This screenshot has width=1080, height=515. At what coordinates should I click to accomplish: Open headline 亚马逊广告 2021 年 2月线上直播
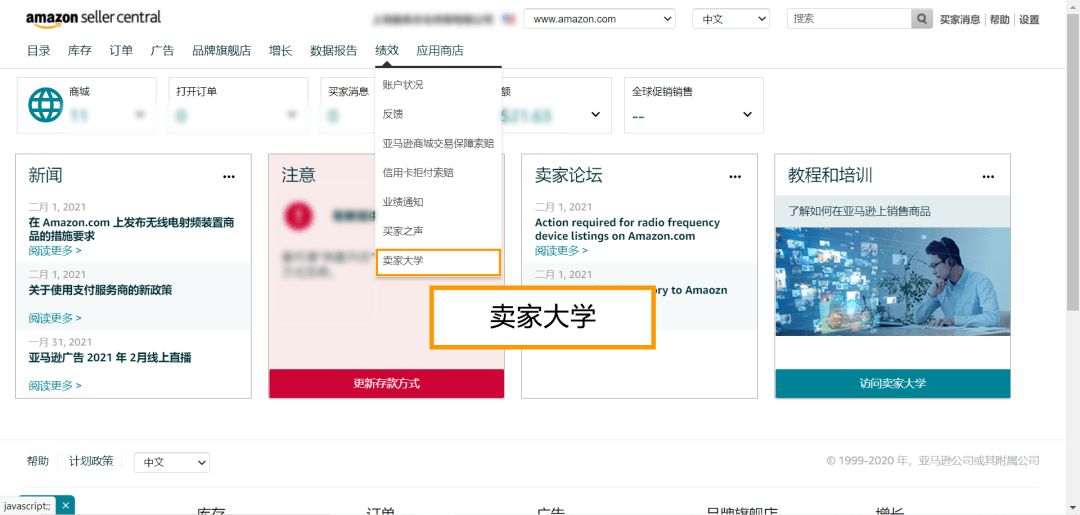click(110, 357)
